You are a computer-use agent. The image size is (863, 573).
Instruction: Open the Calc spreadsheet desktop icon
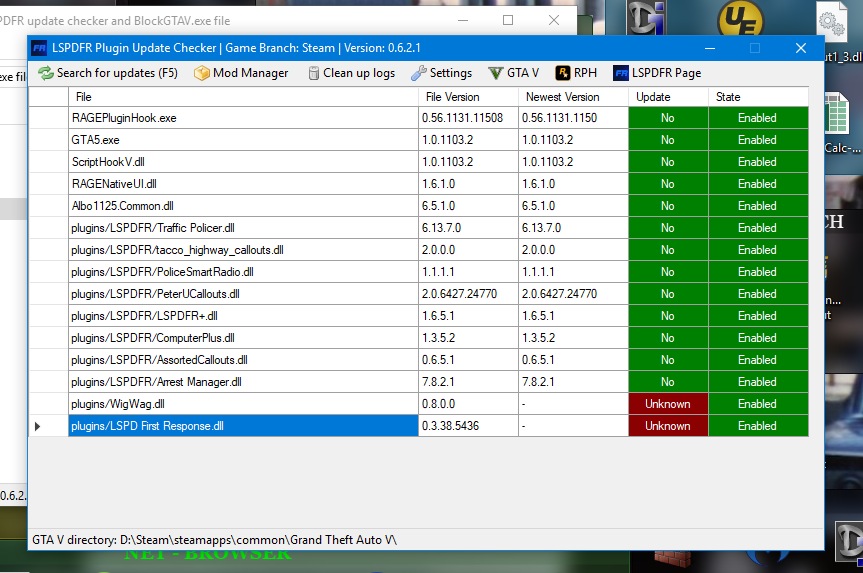pyautogui.click(x=837, y=114)
